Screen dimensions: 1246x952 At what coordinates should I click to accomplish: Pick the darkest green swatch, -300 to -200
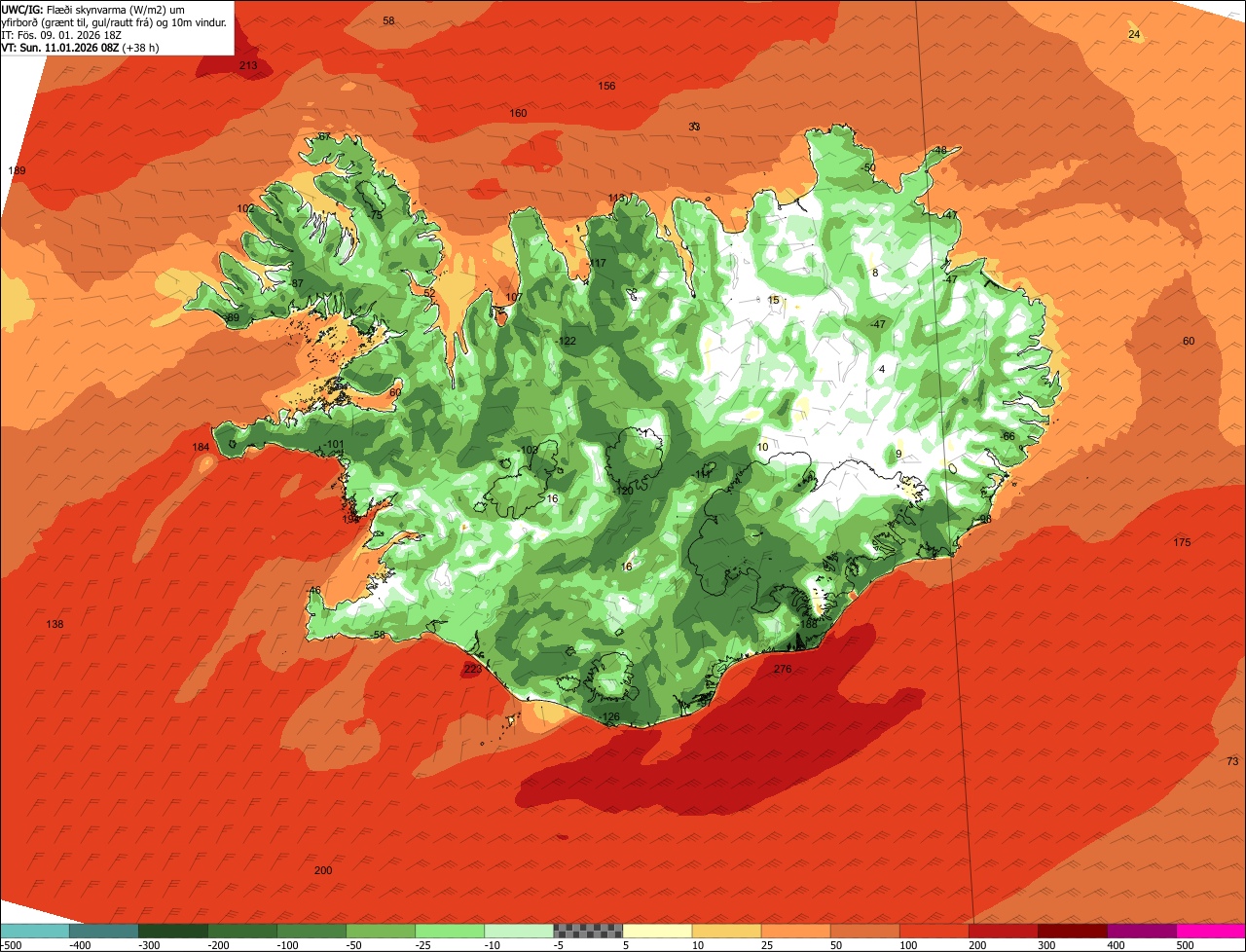point(172,931)
